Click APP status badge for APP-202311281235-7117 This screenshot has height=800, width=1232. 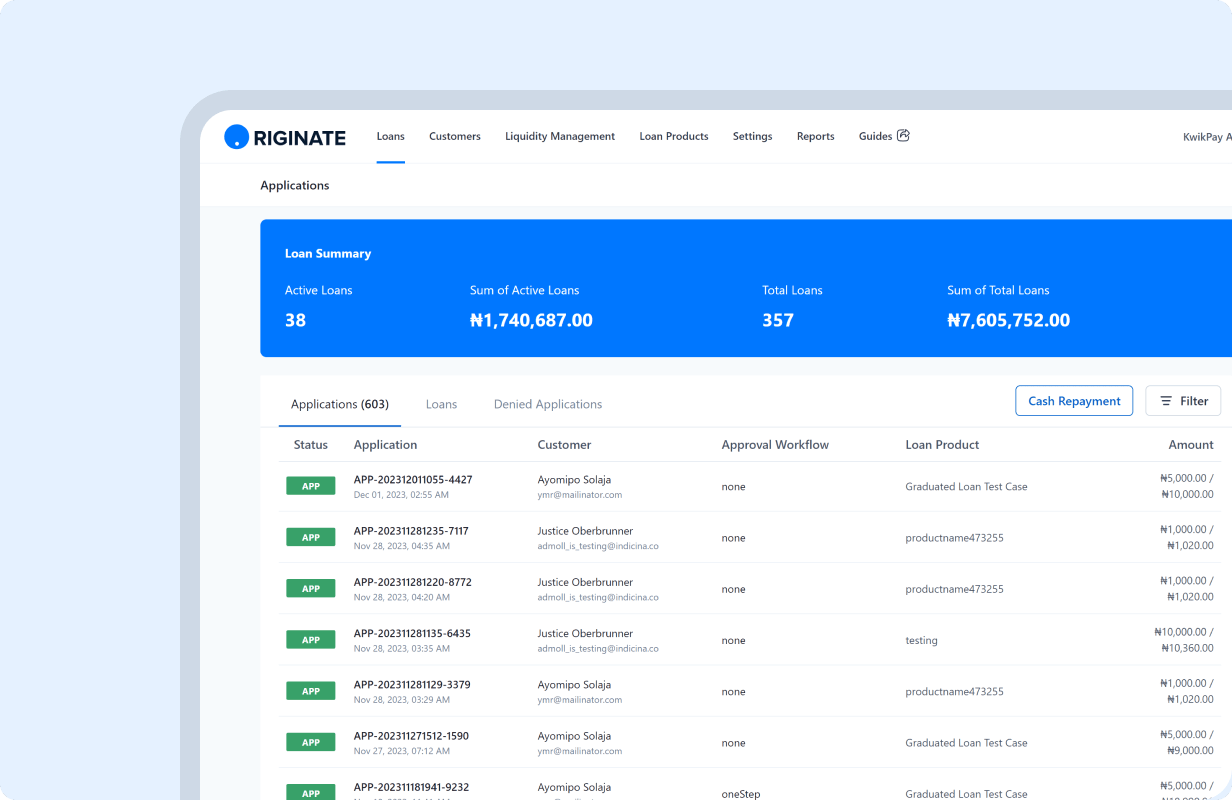(311, 537)
